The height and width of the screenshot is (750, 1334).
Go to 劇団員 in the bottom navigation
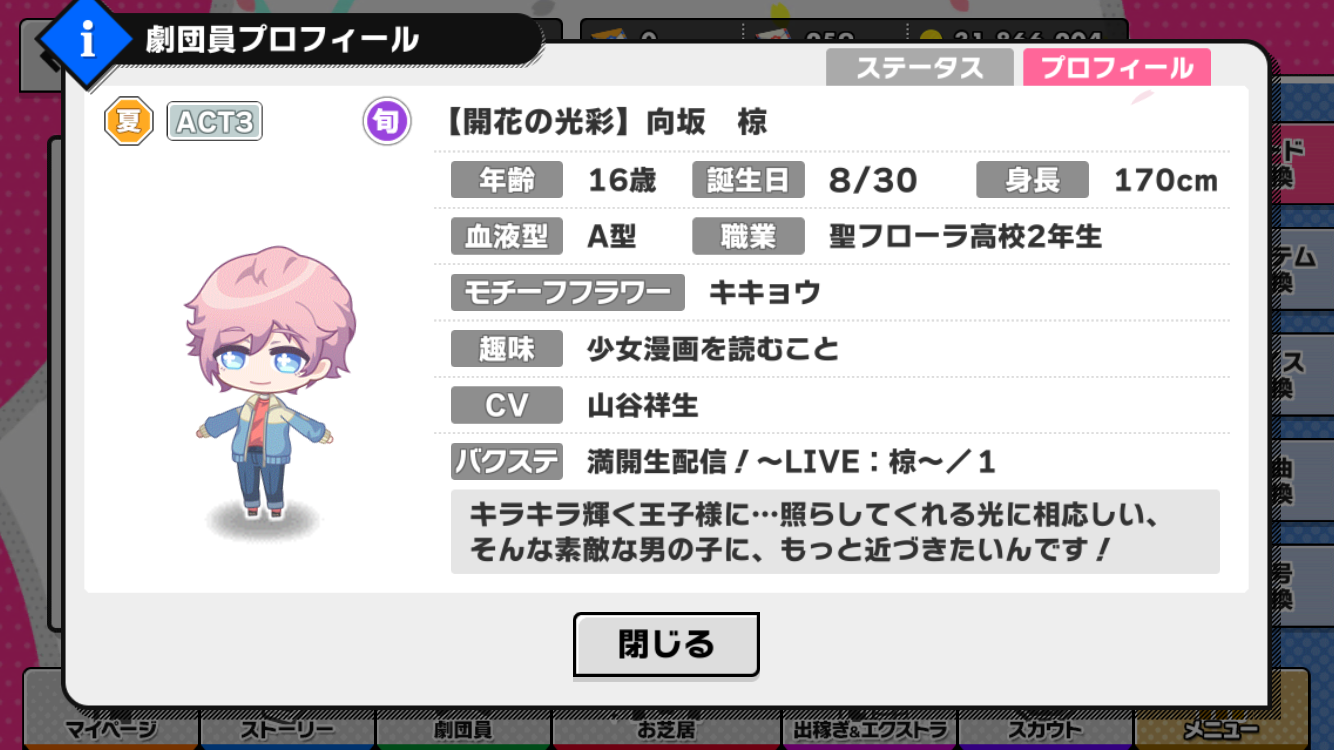tap(463, 728)
